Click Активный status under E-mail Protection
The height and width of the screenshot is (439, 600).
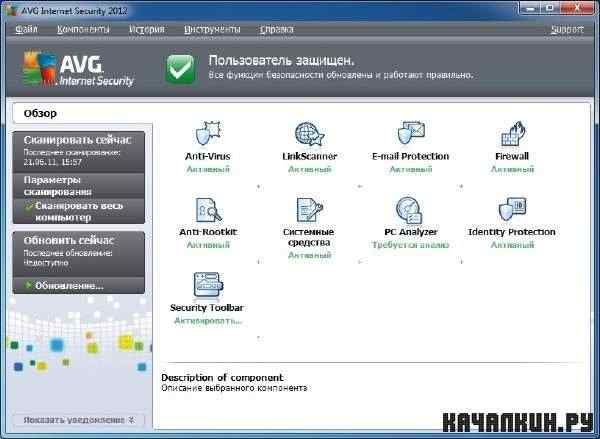(x=411, y=169)
